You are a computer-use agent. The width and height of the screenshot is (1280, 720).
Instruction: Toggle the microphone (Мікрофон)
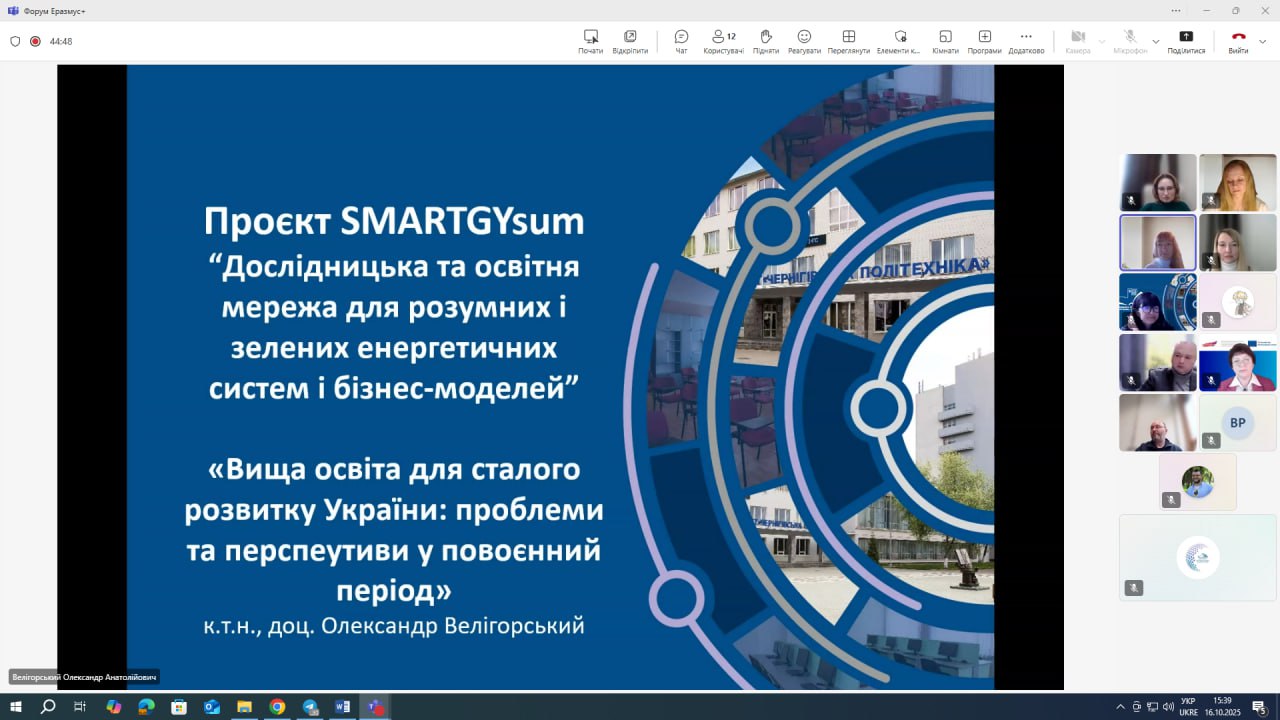point(1130,41)
